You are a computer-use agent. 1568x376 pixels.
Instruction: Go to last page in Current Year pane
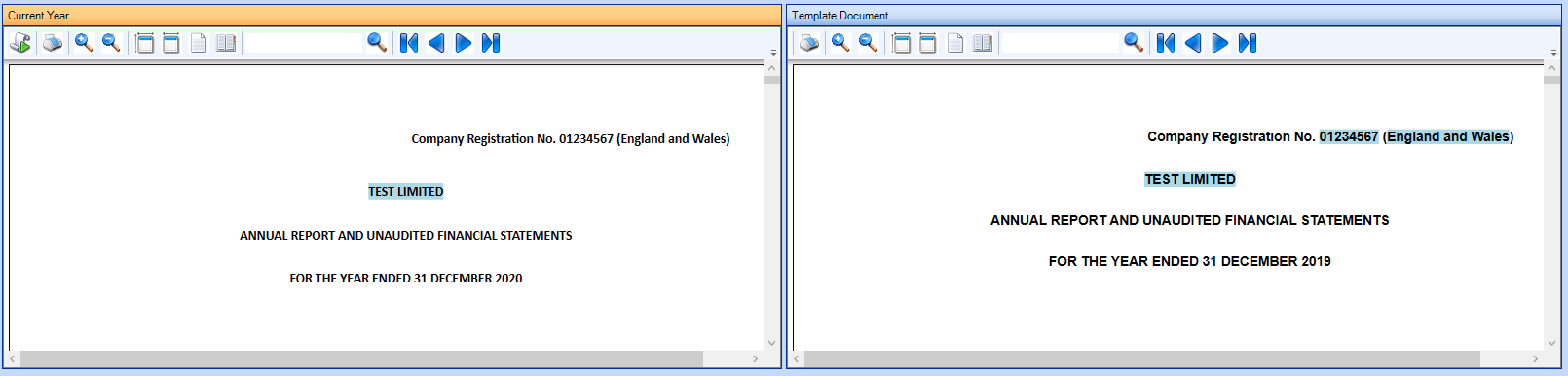pos(491,43)
